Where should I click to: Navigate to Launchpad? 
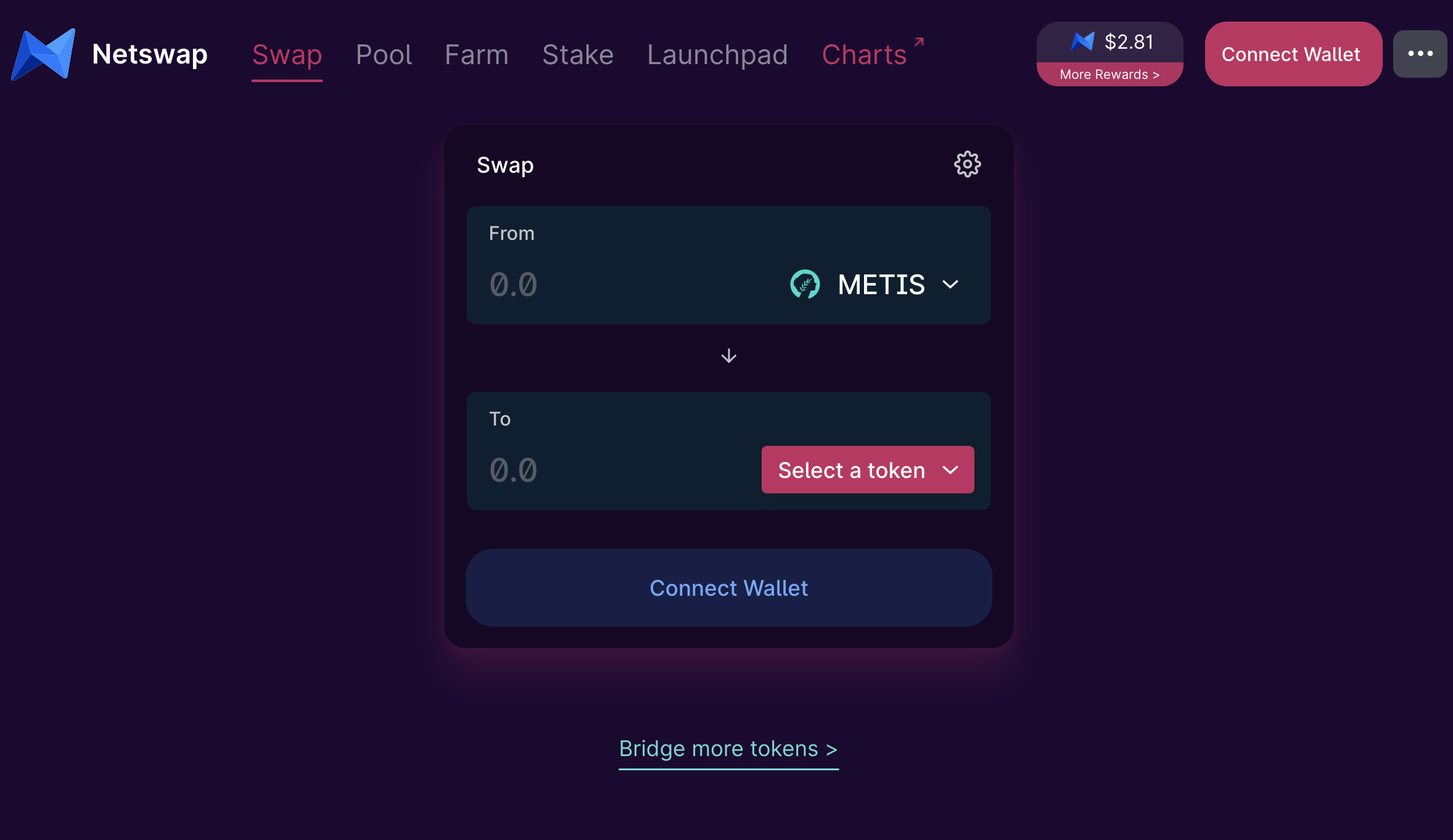pyautogui.click(x=717, y=54)
